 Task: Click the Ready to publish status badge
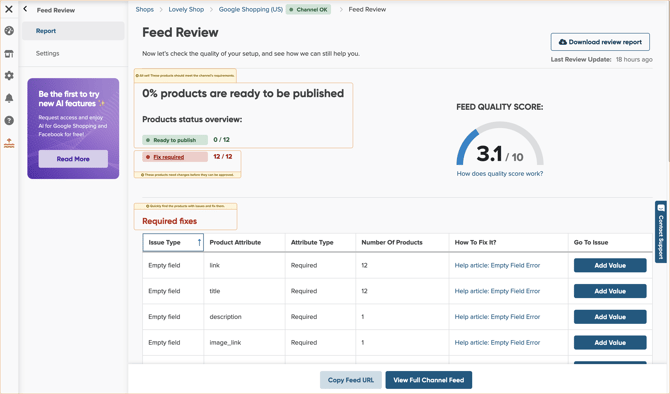coord(175,140)
